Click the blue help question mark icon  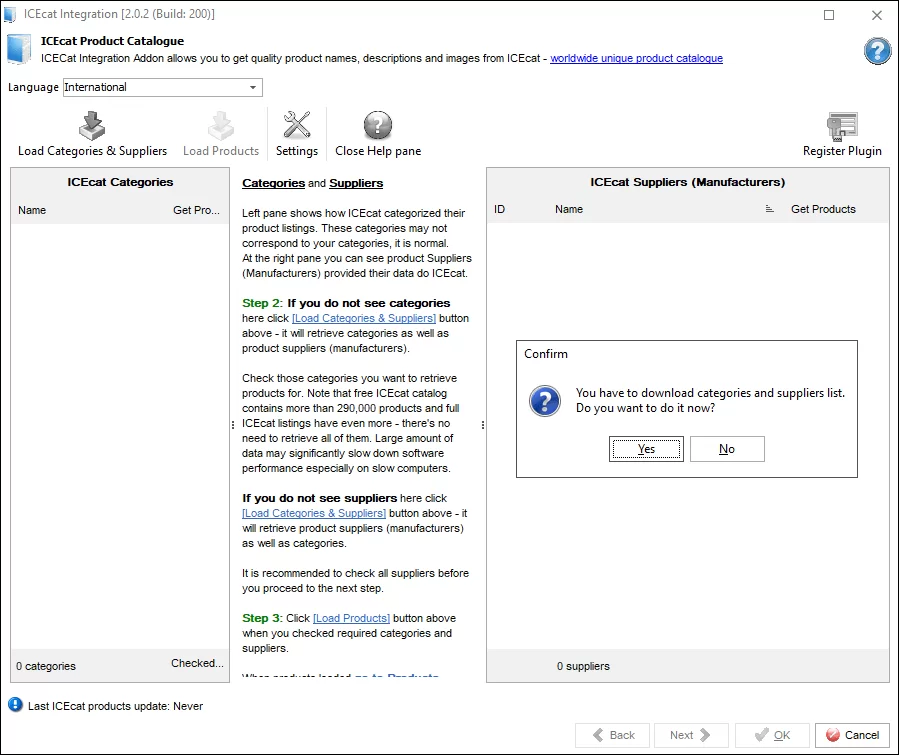[877, 51]
